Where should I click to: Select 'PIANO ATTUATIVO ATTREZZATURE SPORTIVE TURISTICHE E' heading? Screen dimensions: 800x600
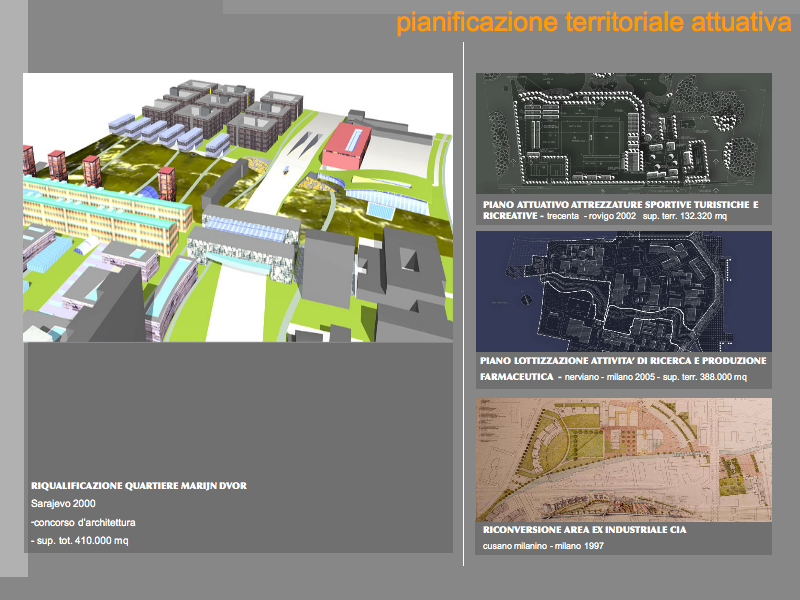pos(620,205)
